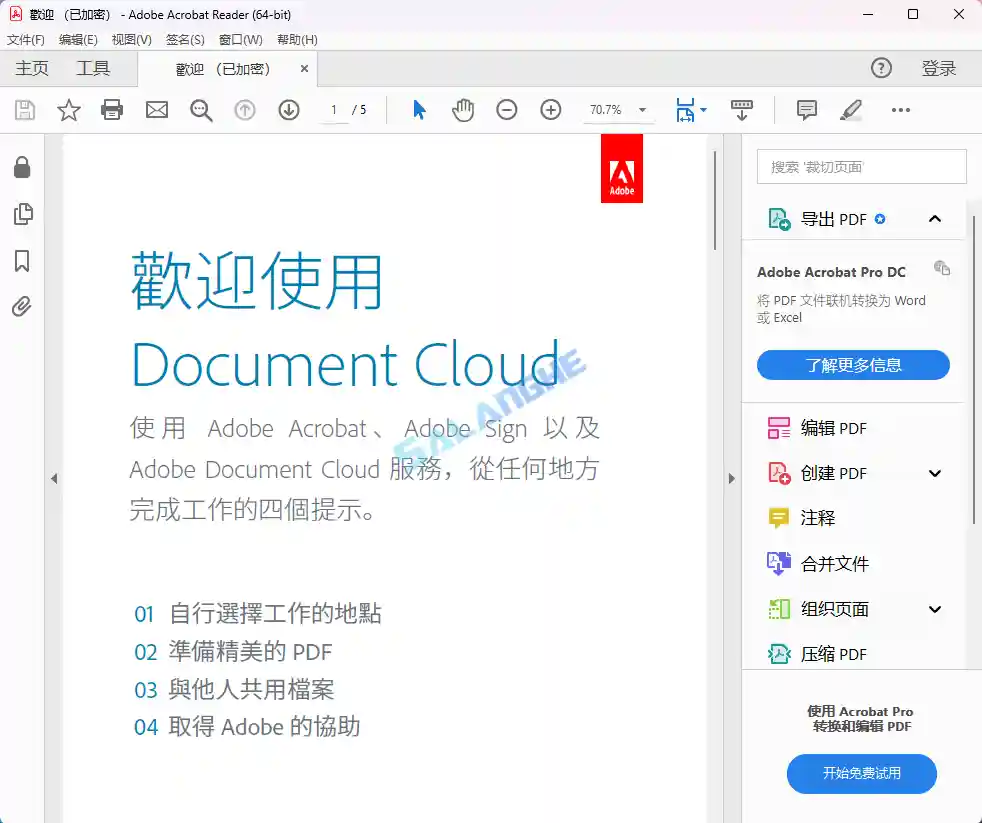Select the text selection arrow tool
The width and height of the screenshot is (982, 823).
pyautogui.click(x=419, y=110)
